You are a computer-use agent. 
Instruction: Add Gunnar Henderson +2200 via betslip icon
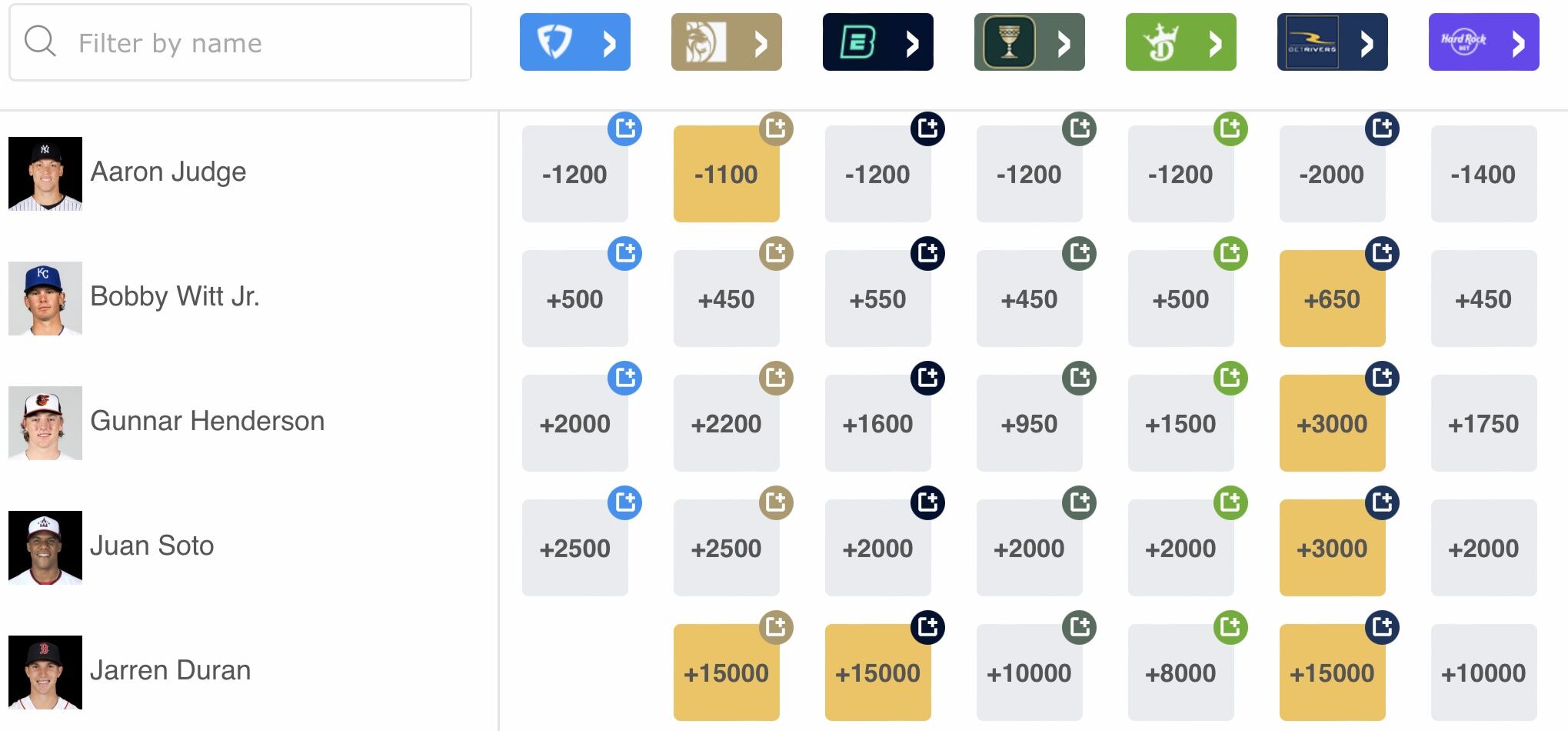[x=776, y=378]
